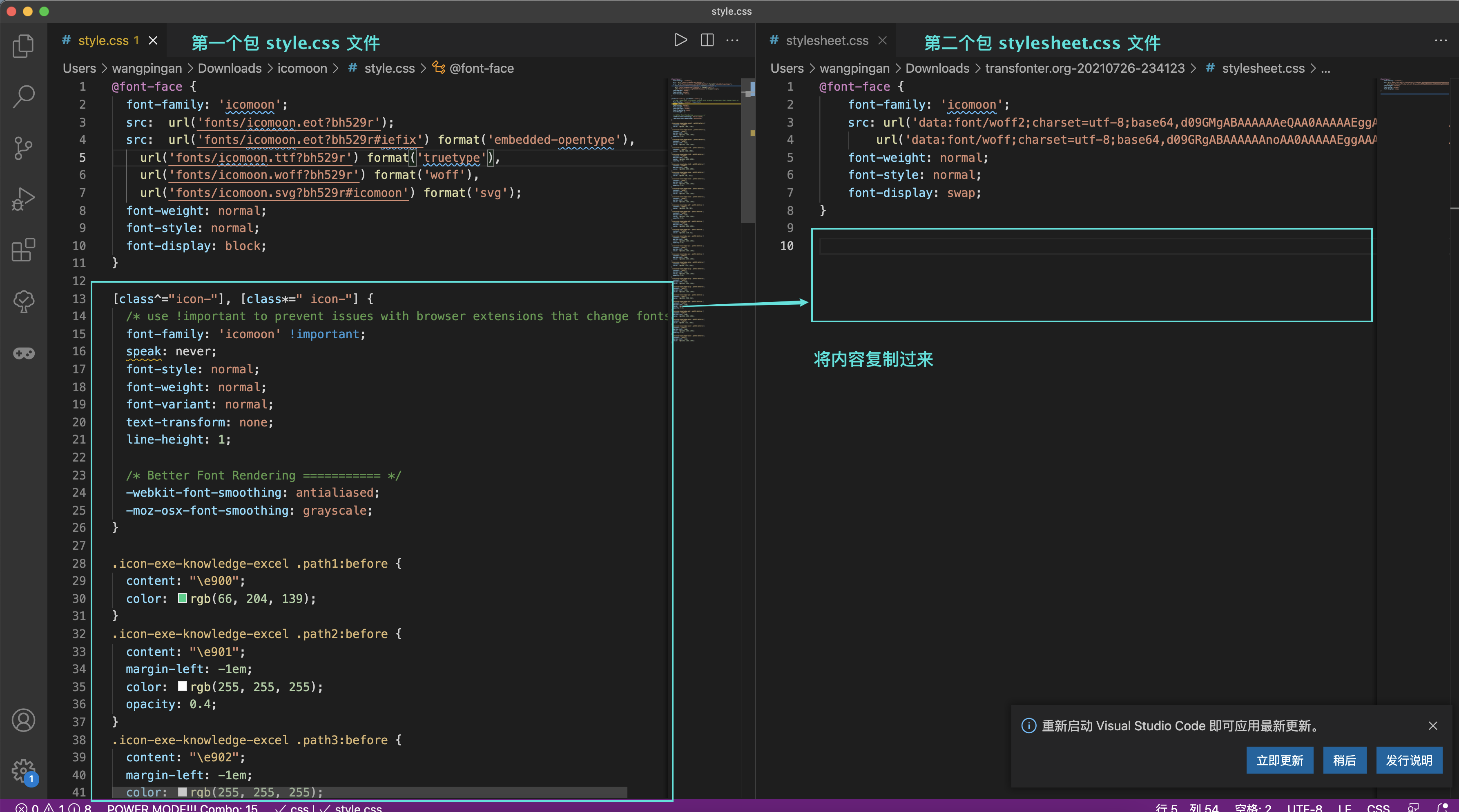Viewport: 1459px width, 812px height.
Task: Click the @font-face breadcrumb item
Action: coord(481,69)
